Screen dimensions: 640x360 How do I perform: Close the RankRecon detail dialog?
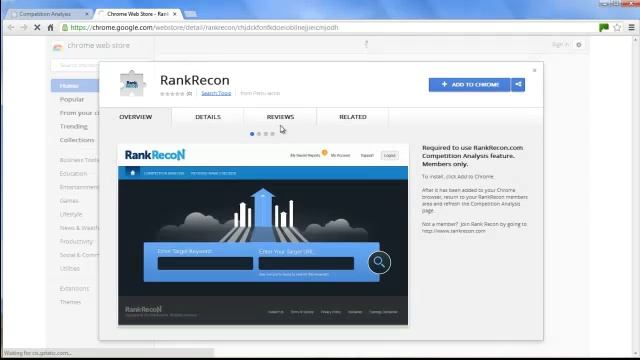tap(534, 71)
